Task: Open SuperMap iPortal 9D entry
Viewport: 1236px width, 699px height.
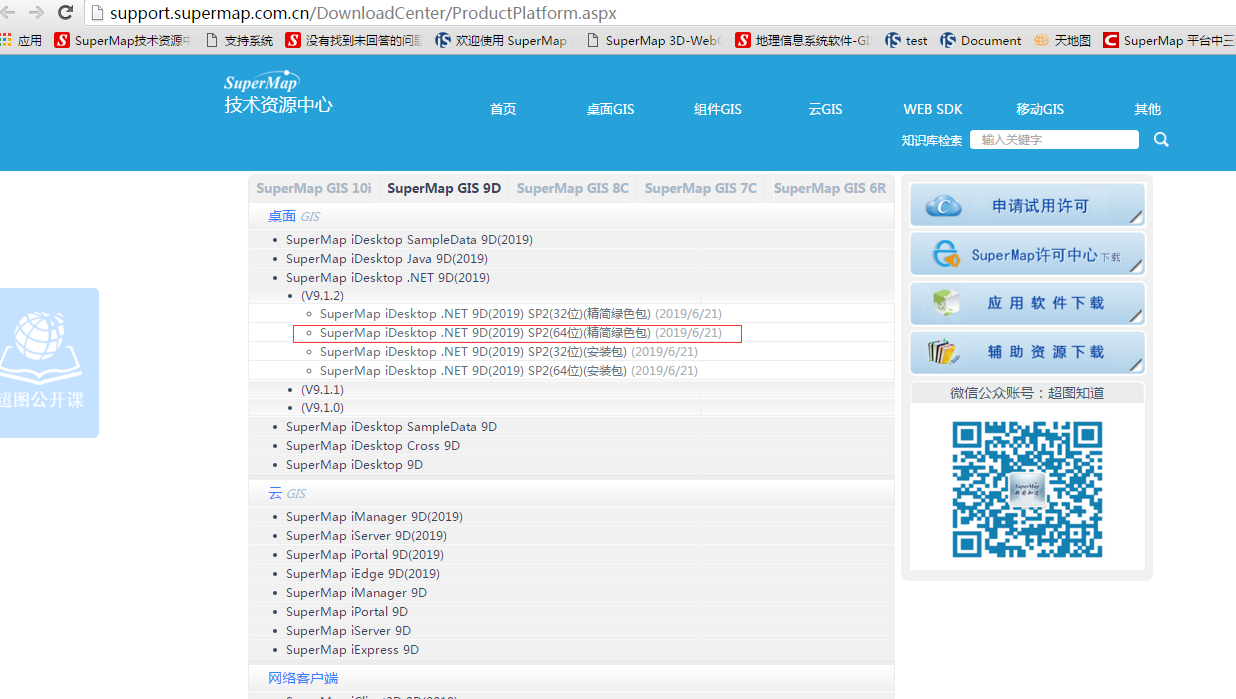Action: tap(347, 612)
